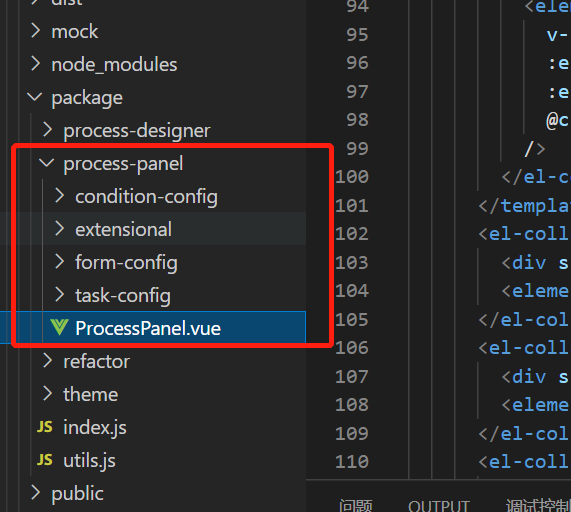
Task: Expand the extensional folder arrow
Action: 59,229
